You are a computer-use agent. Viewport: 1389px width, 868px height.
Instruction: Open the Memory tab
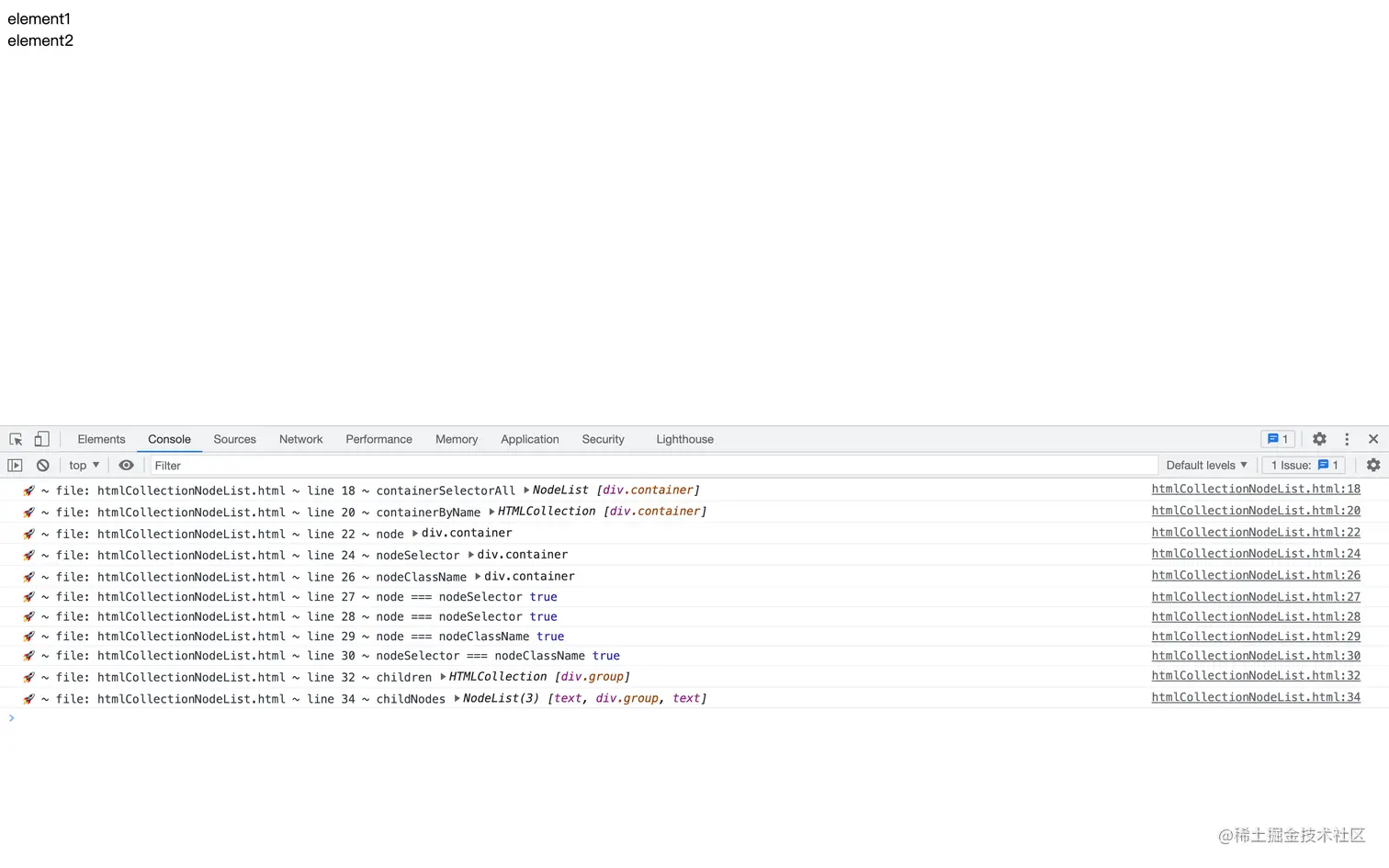(x=457, y=439)
